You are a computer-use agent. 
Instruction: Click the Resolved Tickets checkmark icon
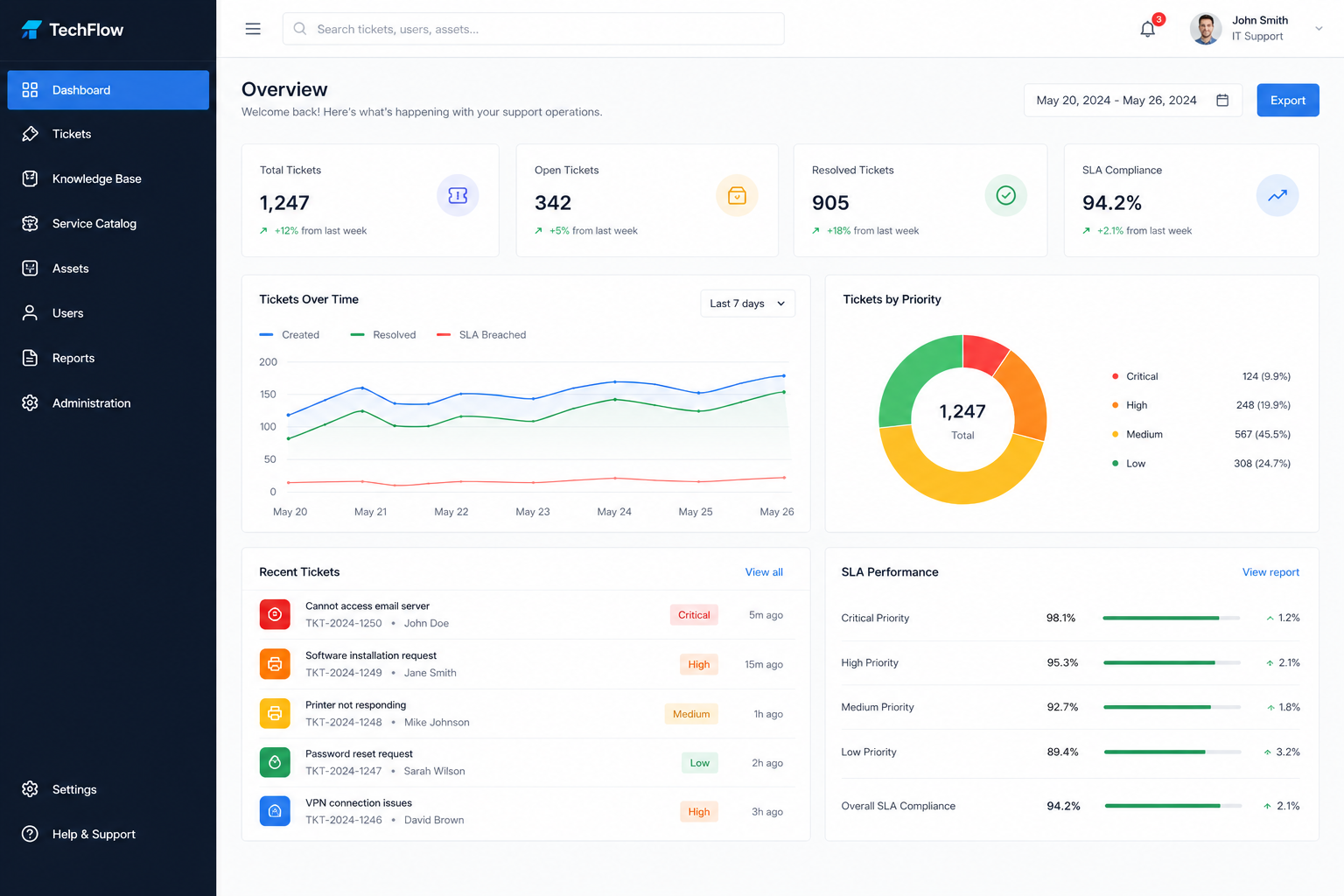click(x=1005, y=195)
